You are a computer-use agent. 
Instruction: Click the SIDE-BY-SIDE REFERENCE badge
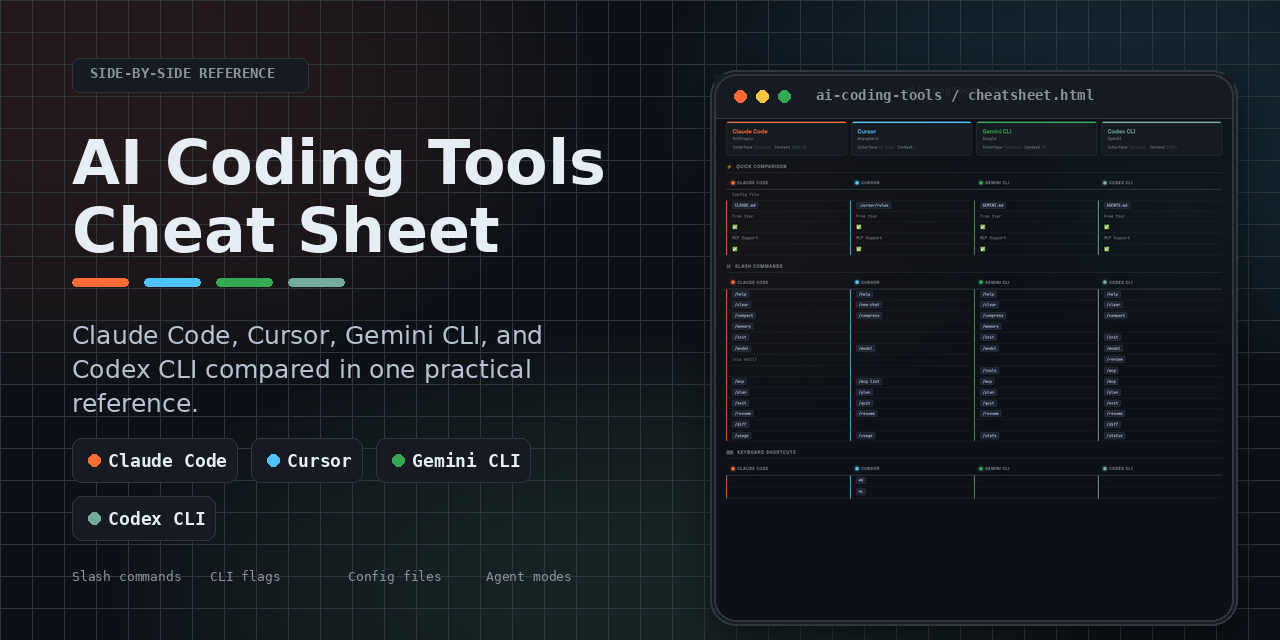click(190, 75)
